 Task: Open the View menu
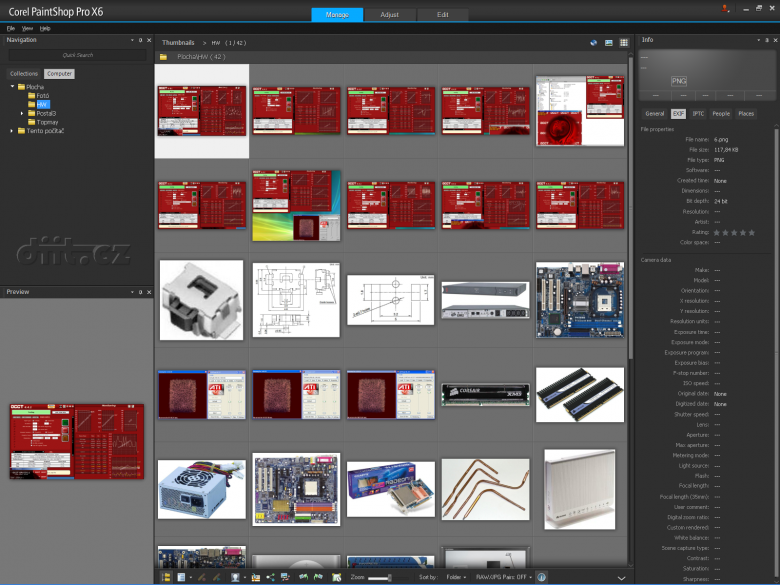click(x=27, y=28)
